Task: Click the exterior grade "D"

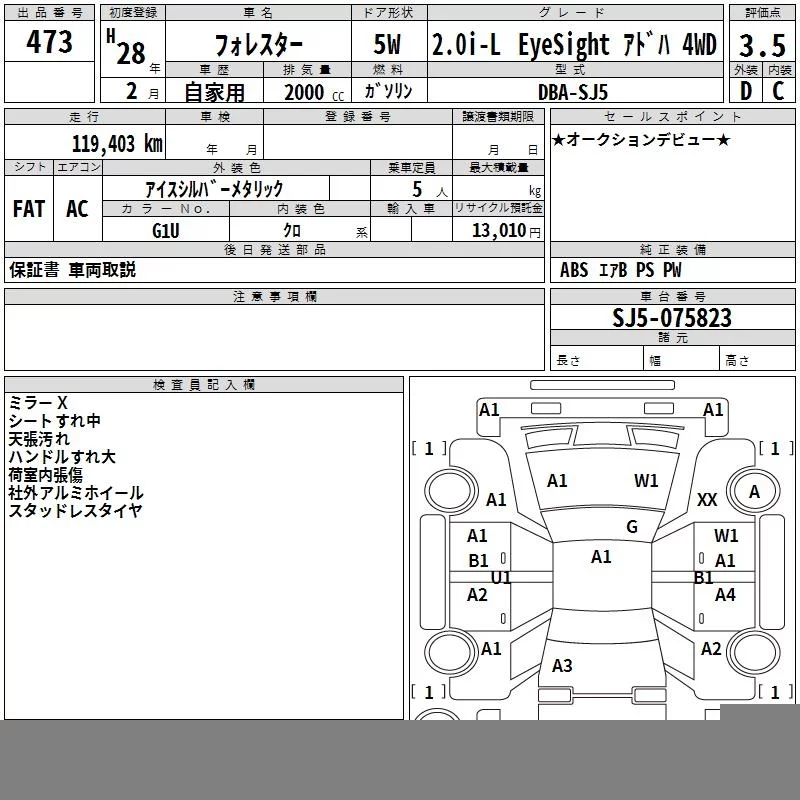Action: (x=746, y=91)
